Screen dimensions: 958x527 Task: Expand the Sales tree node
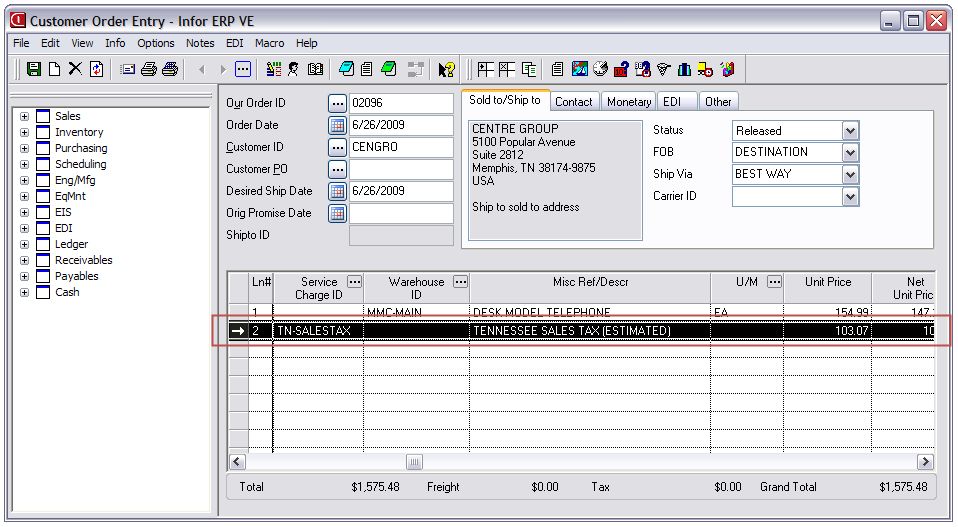point(24,116)
